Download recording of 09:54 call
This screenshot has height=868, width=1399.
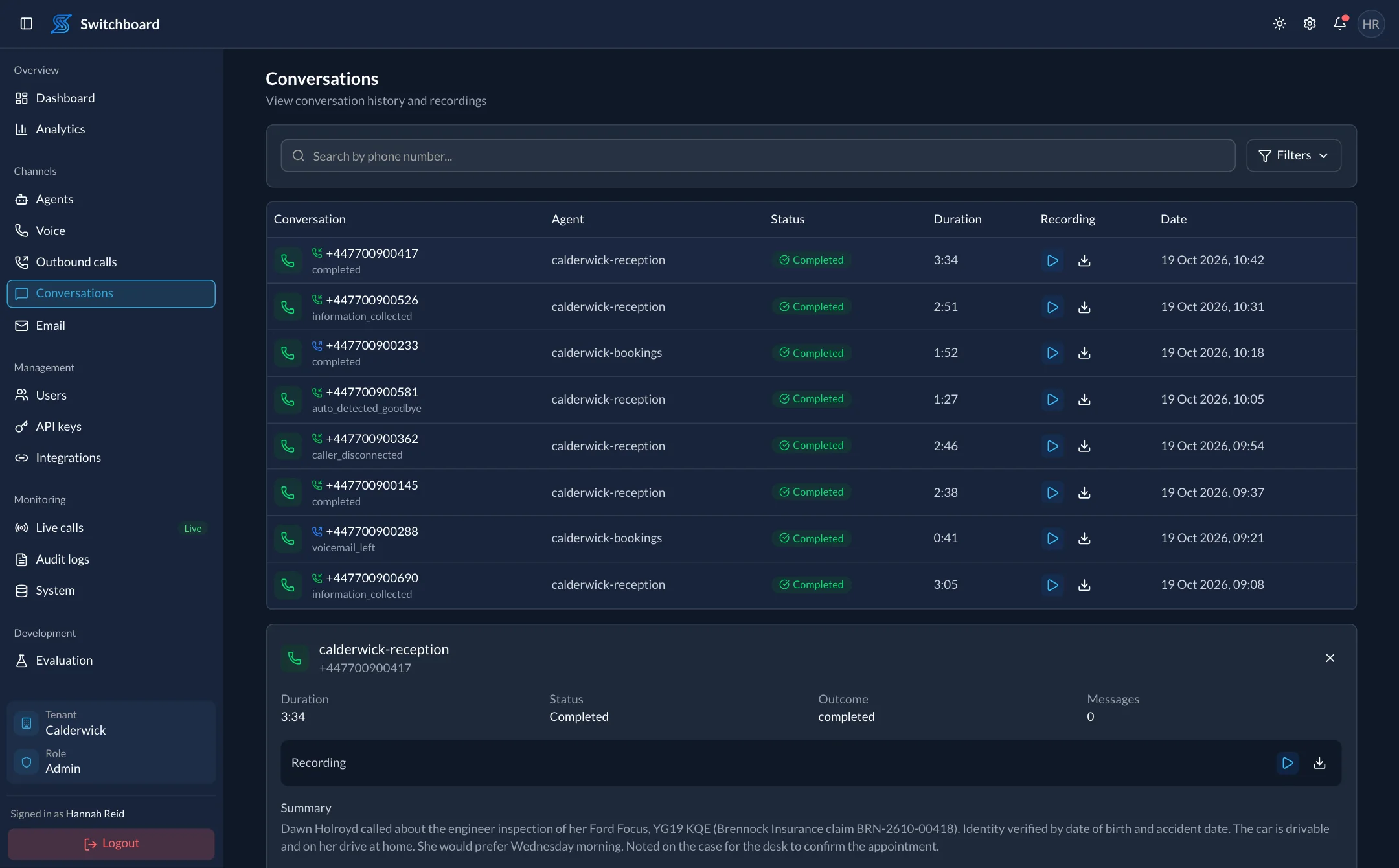1084,446
